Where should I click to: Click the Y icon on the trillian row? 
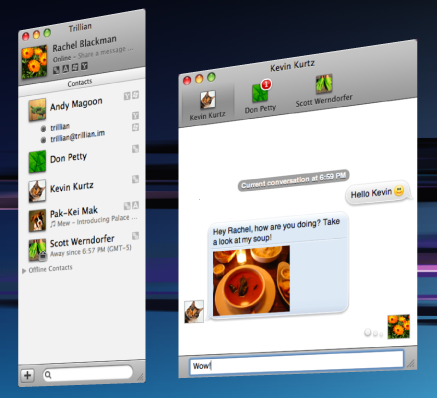(x=135, y=116)
